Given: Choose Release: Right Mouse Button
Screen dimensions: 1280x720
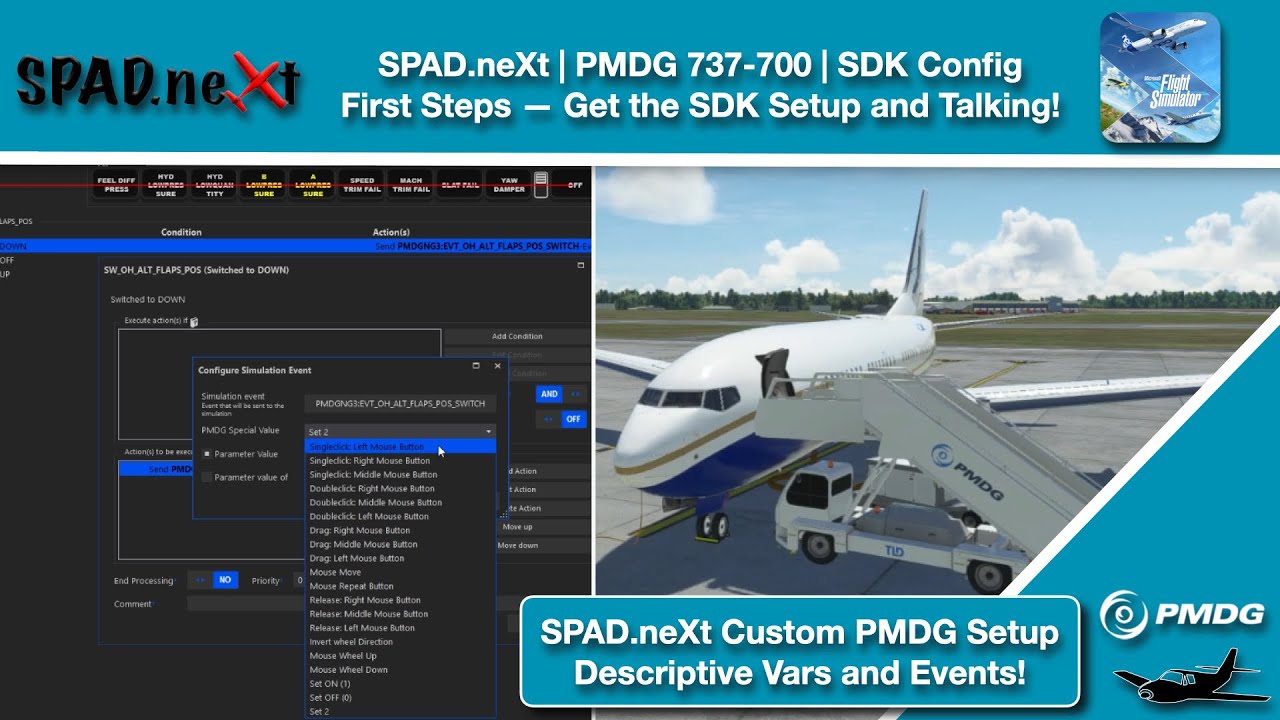Looking at the screenshot, I should pos(400,600).
